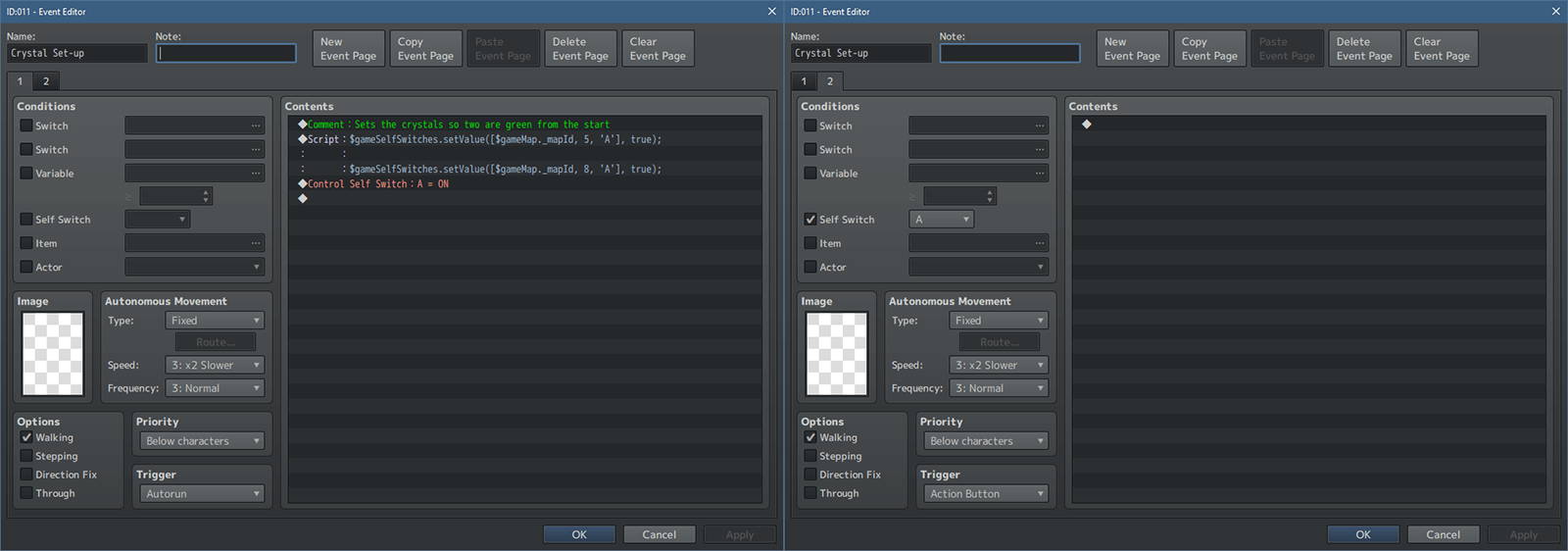Click OK in right window
Screen dimensions: 1568x551
point(1363,534)
